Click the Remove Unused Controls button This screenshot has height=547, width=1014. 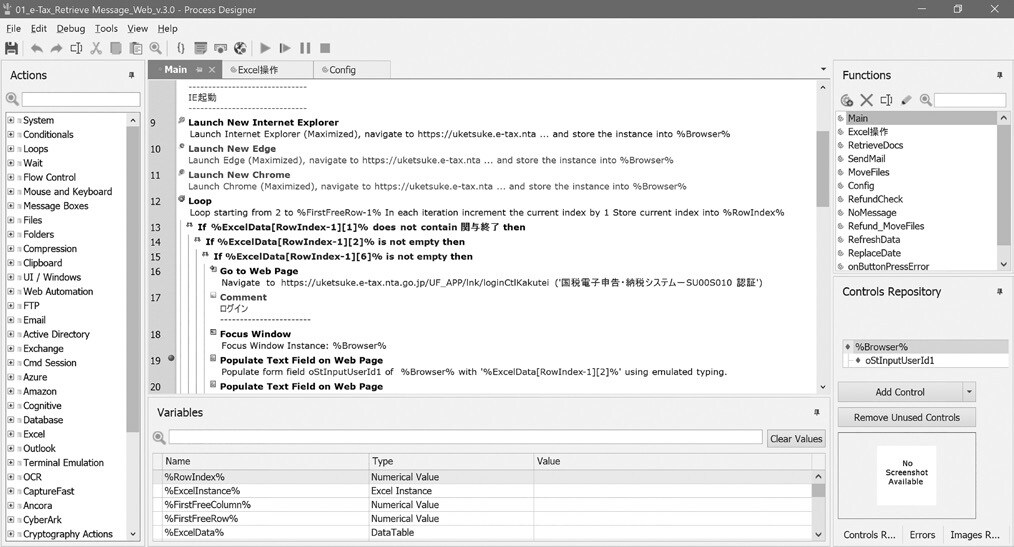click(x=906, y=418)
